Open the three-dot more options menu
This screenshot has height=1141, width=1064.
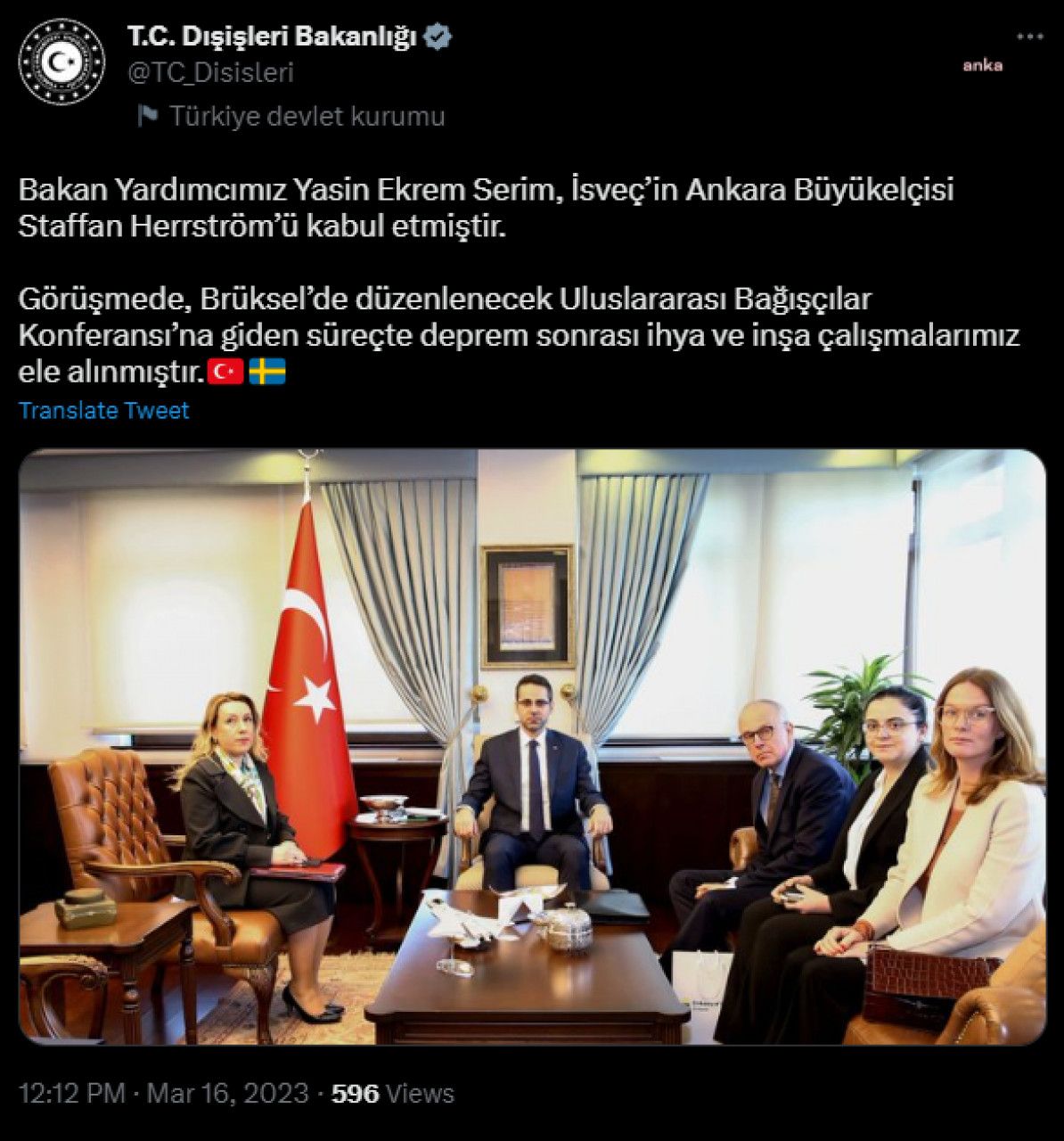(x=1029, y=37)
